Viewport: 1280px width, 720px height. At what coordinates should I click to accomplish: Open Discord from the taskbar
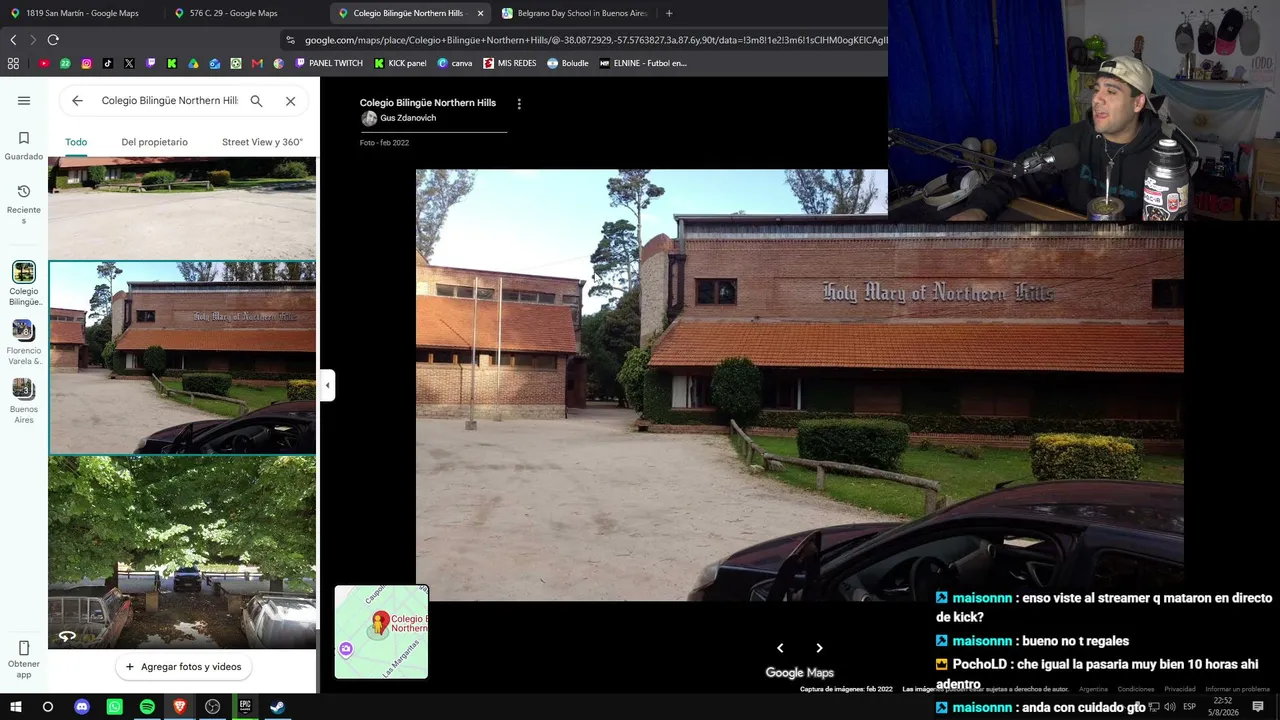pyautogui.click(x=82, y=707)
